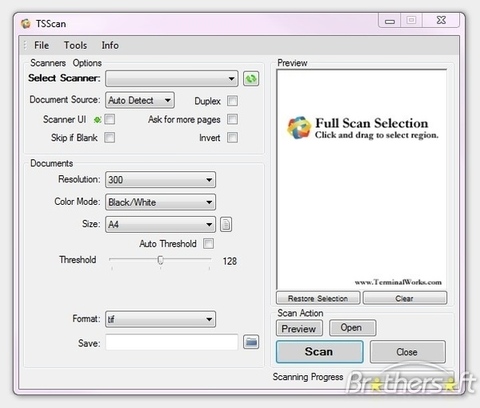Open the Color Mode dropdown
Viewport: 480px width, 408px height.
[x=160, y=202]
